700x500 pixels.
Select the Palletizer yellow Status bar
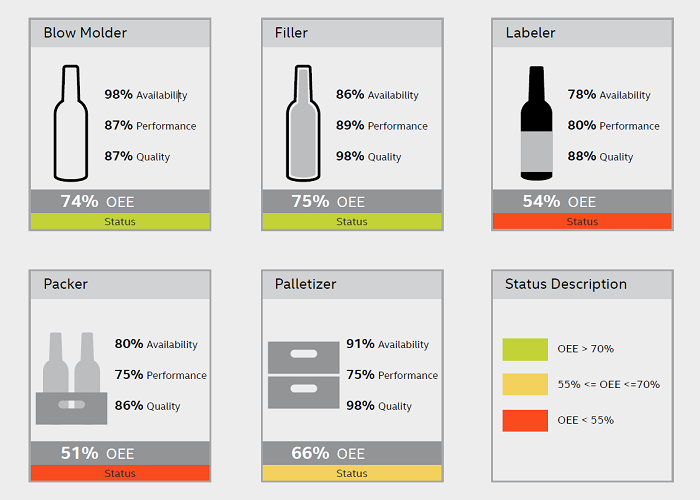351,473
